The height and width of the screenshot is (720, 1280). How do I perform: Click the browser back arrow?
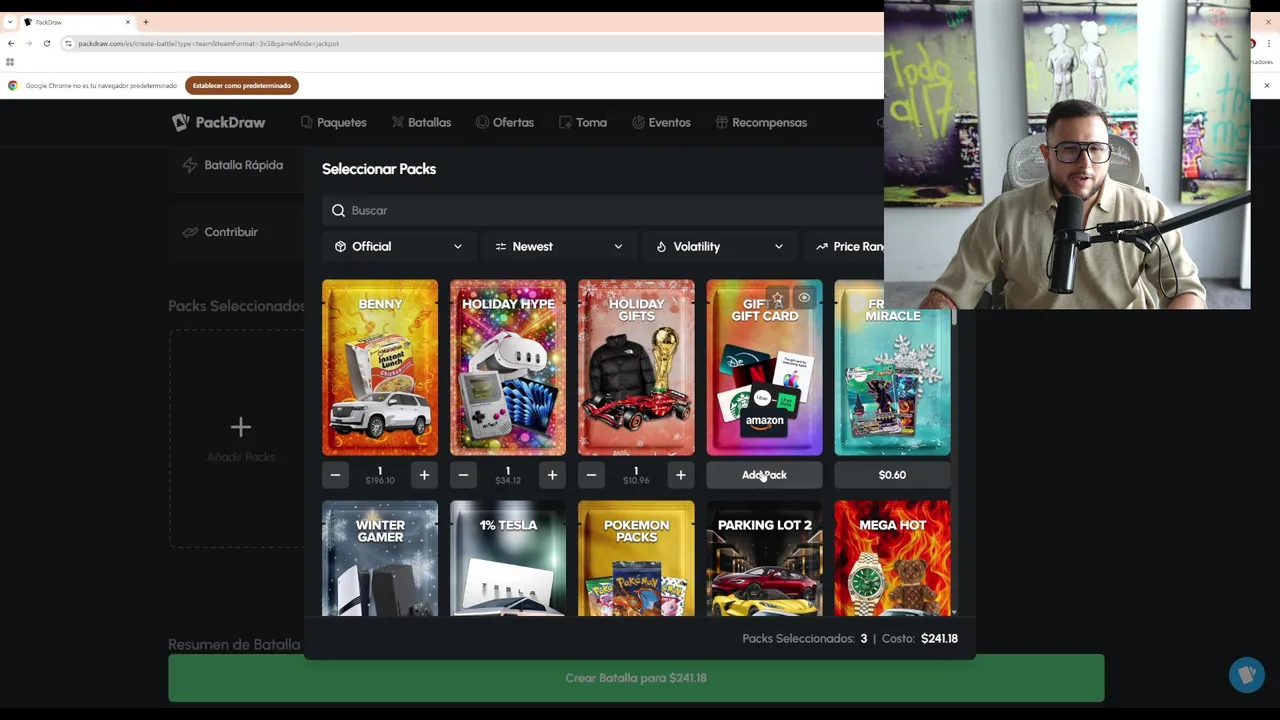(x=11, y=43)
